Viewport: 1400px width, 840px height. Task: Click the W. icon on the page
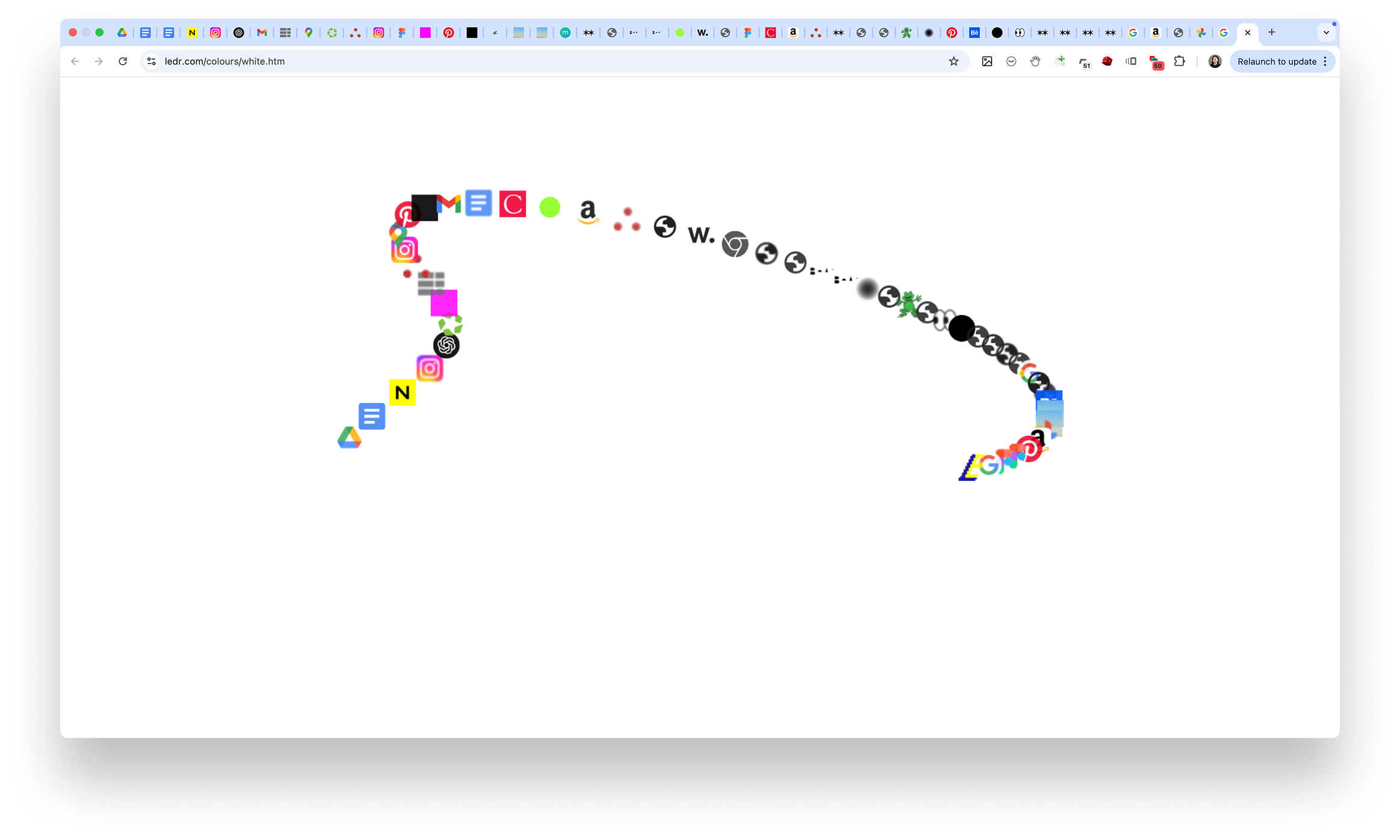(x=702, y=235)
